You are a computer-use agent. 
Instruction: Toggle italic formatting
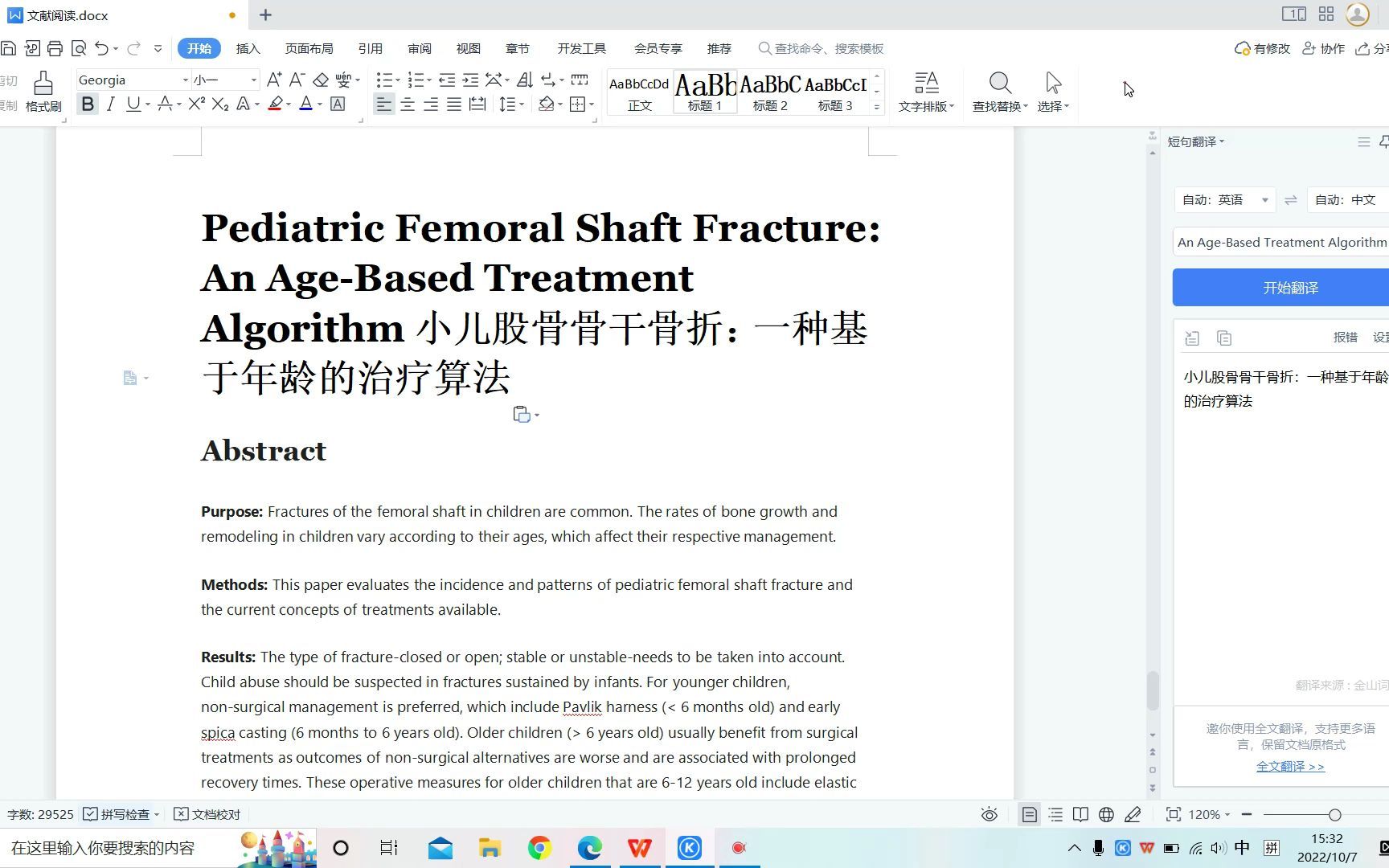[x=111, y=104]
